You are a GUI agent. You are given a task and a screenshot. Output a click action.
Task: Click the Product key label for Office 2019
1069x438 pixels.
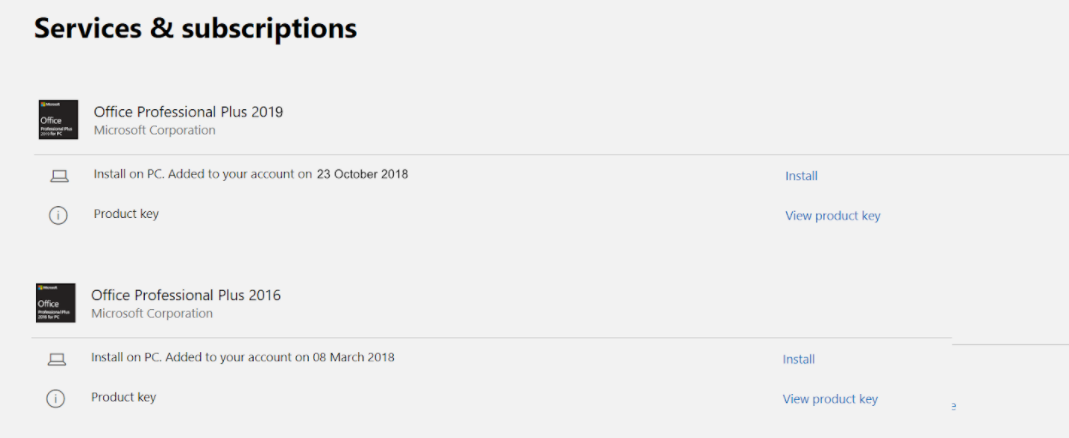coord(126,213)
